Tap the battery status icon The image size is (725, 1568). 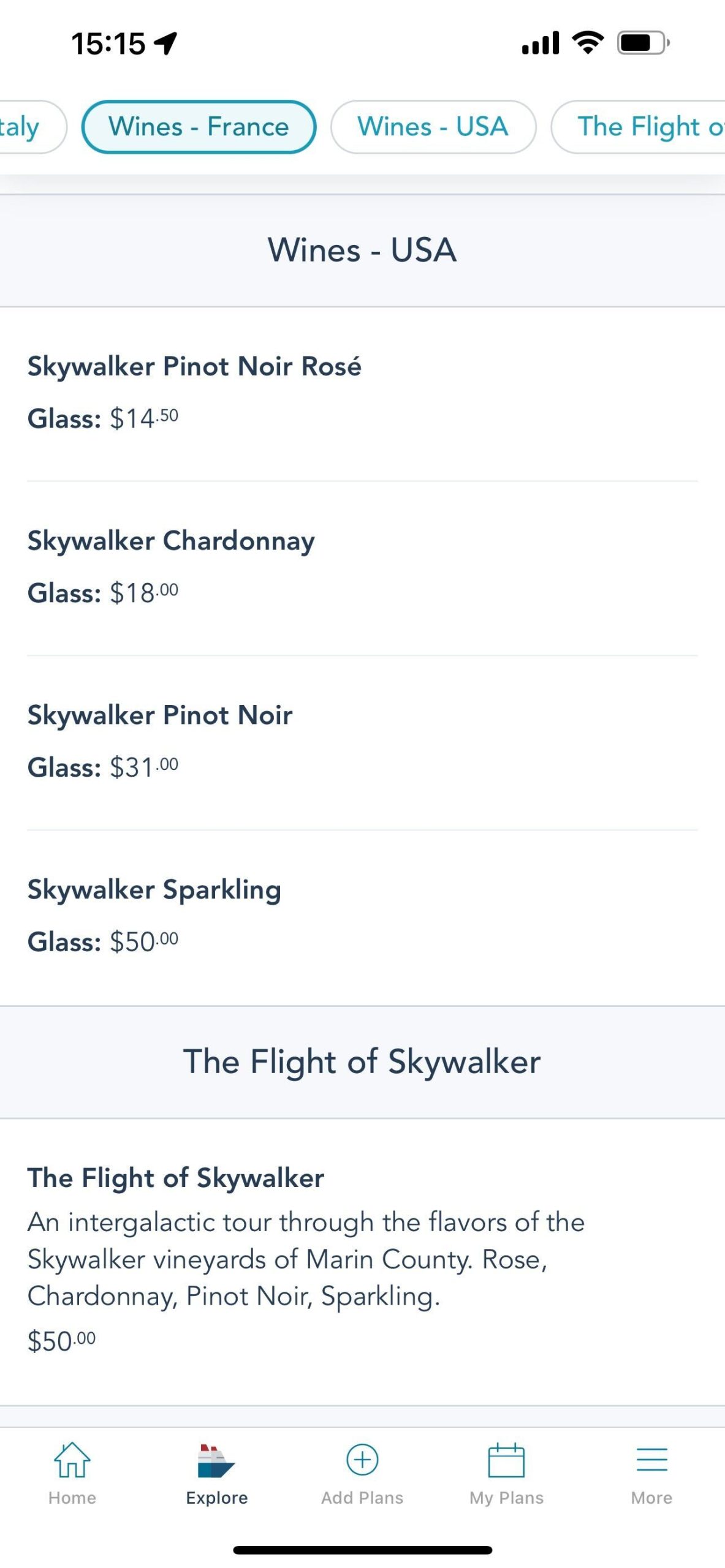coord(643,43)
